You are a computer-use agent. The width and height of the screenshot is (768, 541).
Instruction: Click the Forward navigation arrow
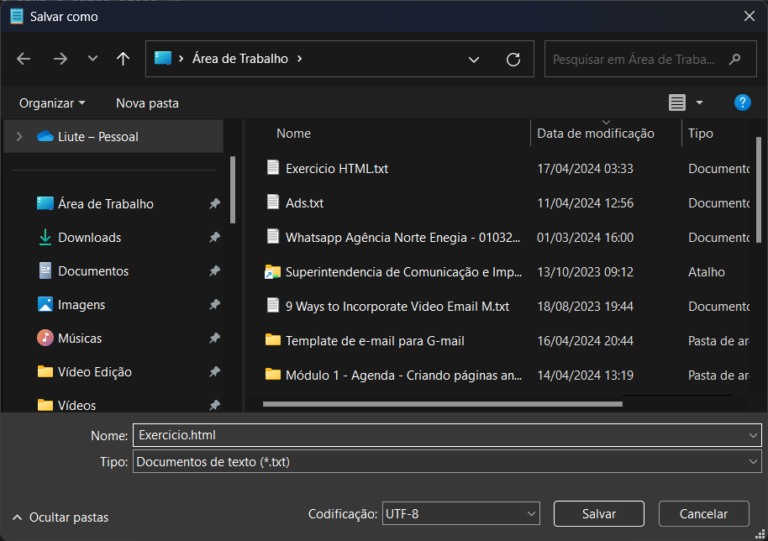[x=60, y=59]
